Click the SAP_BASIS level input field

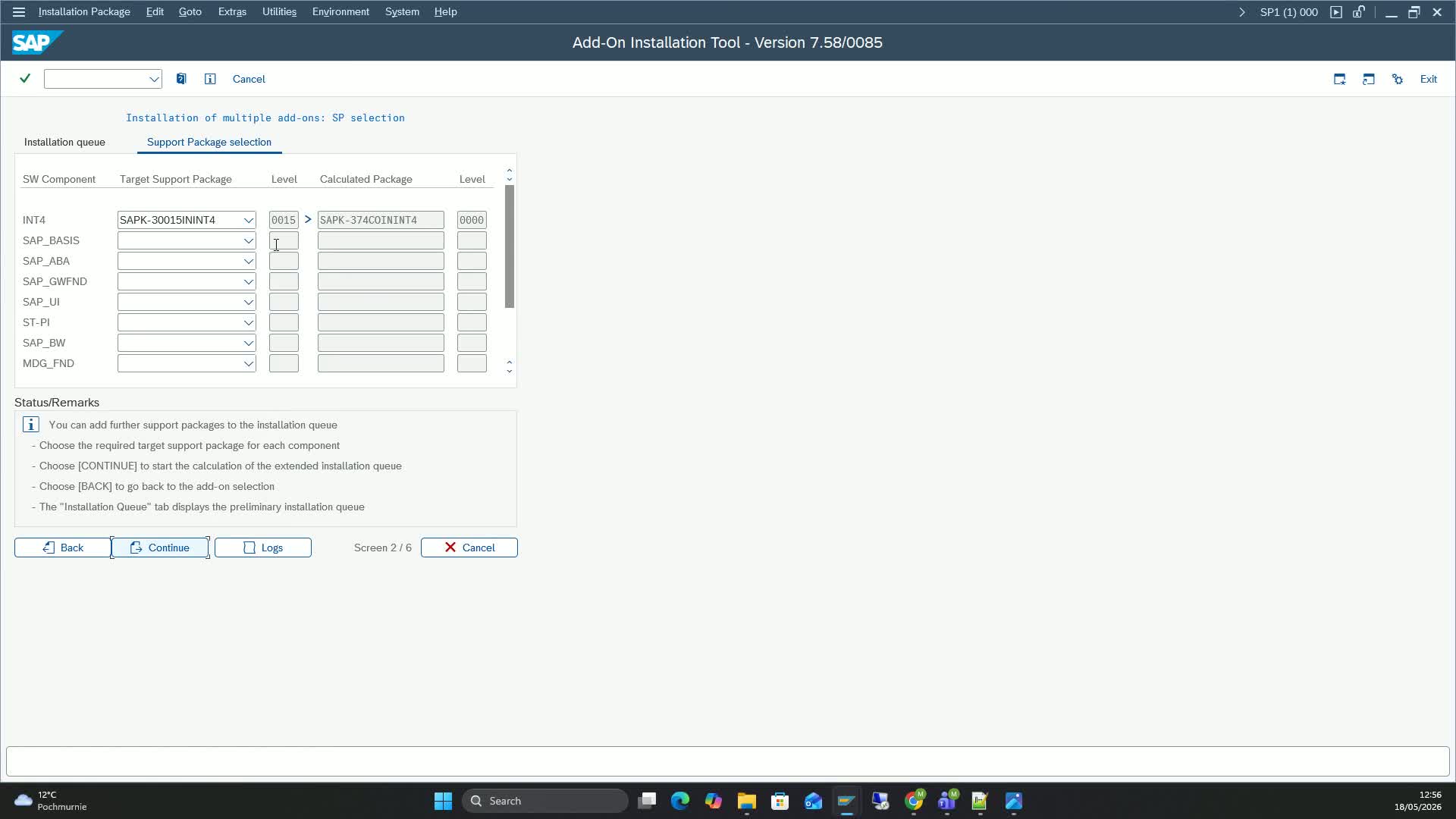pyautogui.click(x=284, y=240)
